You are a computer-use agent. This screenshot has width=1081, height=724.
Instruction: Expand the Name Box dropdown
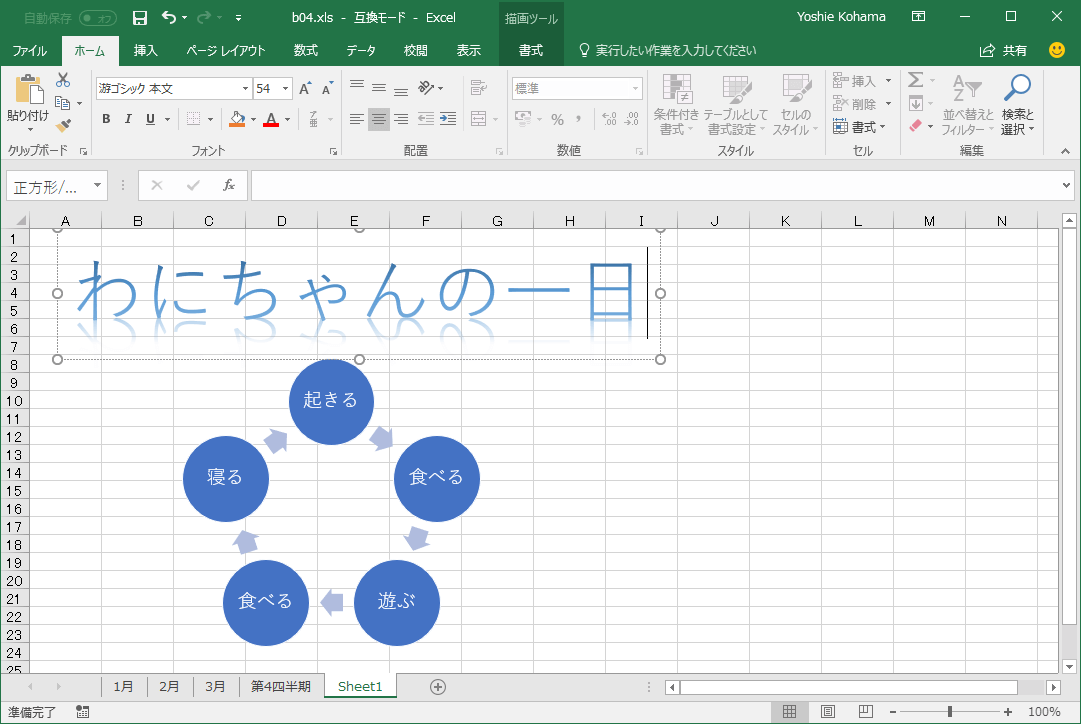(x=97, y=185)
